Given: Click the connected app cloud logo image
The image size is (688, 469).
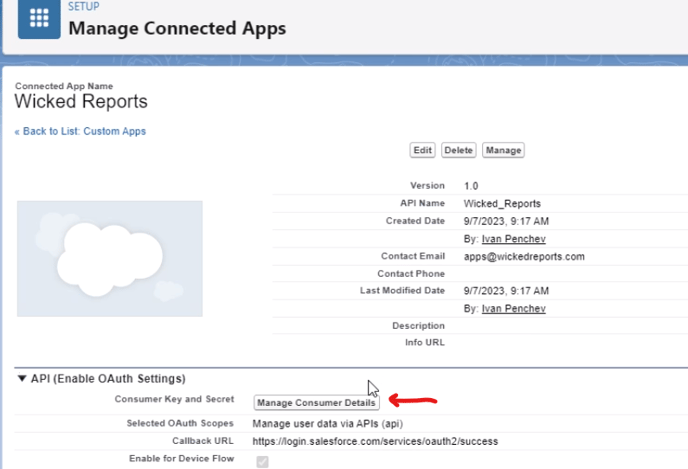Looking at the screenshot, I should [x=110, y=259].
